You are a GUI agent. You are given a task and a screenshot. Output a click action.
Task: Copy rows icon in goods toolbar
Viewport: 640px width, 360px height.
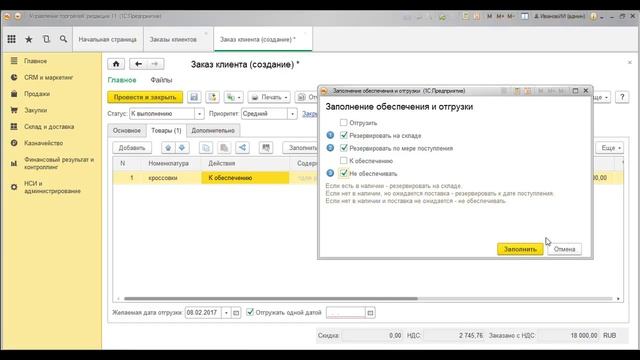(206, 148)
